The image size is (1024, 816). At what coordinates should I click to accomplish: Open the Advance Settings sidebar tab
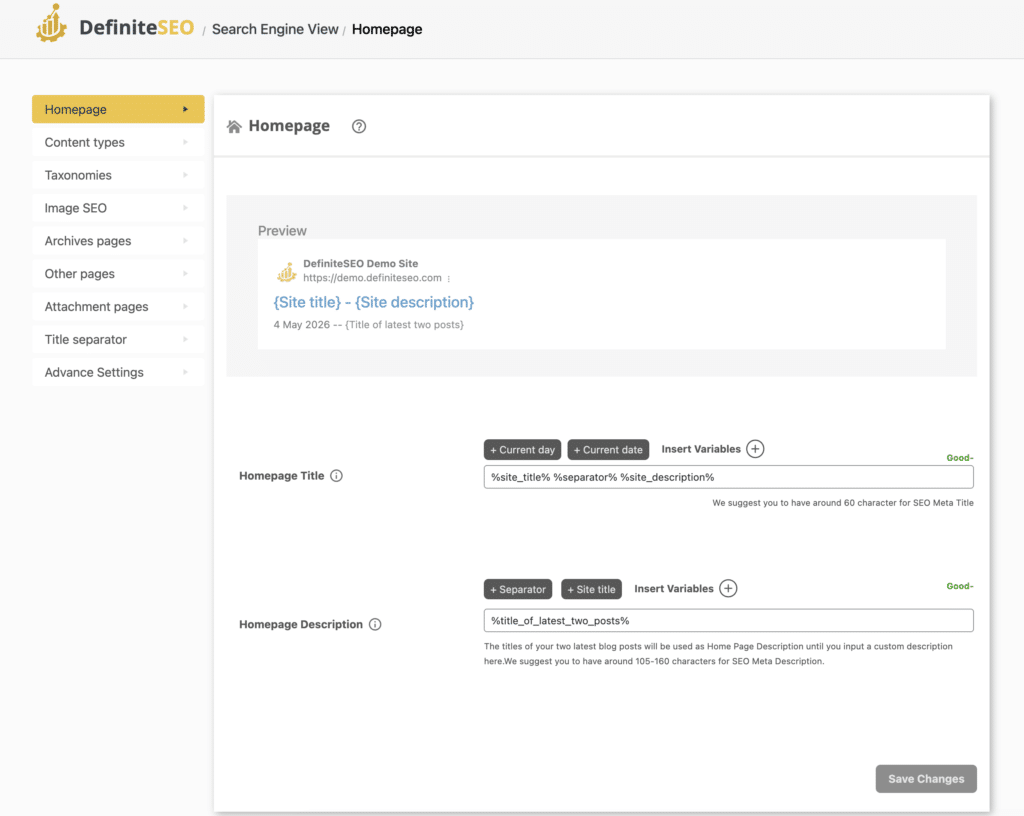[118, 372]
